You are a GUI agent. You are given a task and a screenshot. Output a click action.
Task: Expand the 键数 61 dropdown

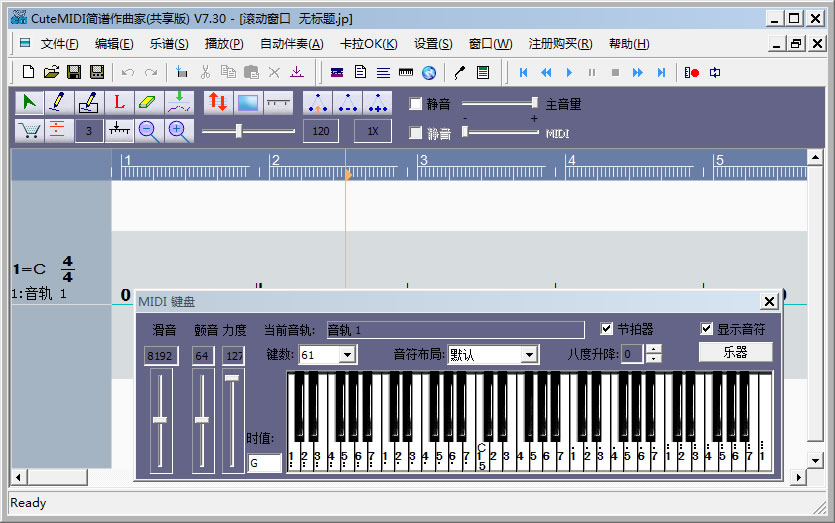point(348,355)
